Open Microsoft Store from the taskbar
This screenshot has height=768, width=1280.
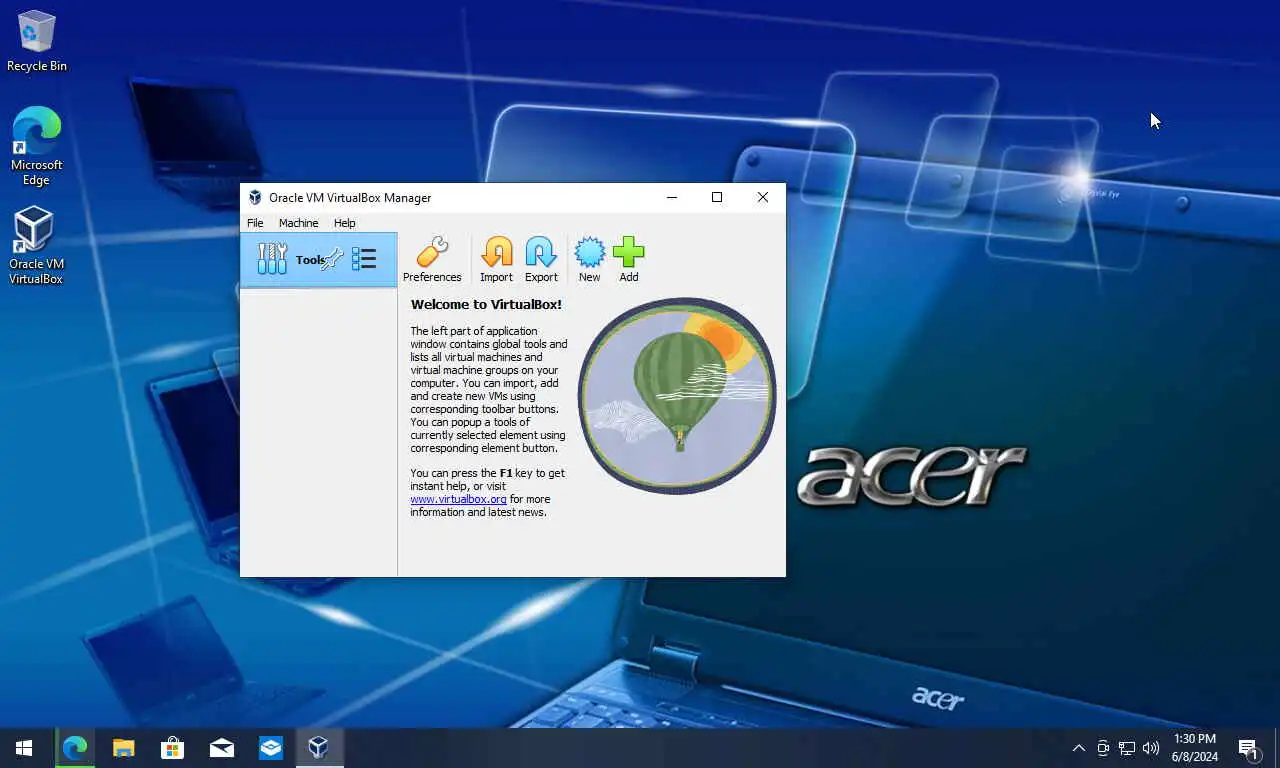click(x=172, y=748)
